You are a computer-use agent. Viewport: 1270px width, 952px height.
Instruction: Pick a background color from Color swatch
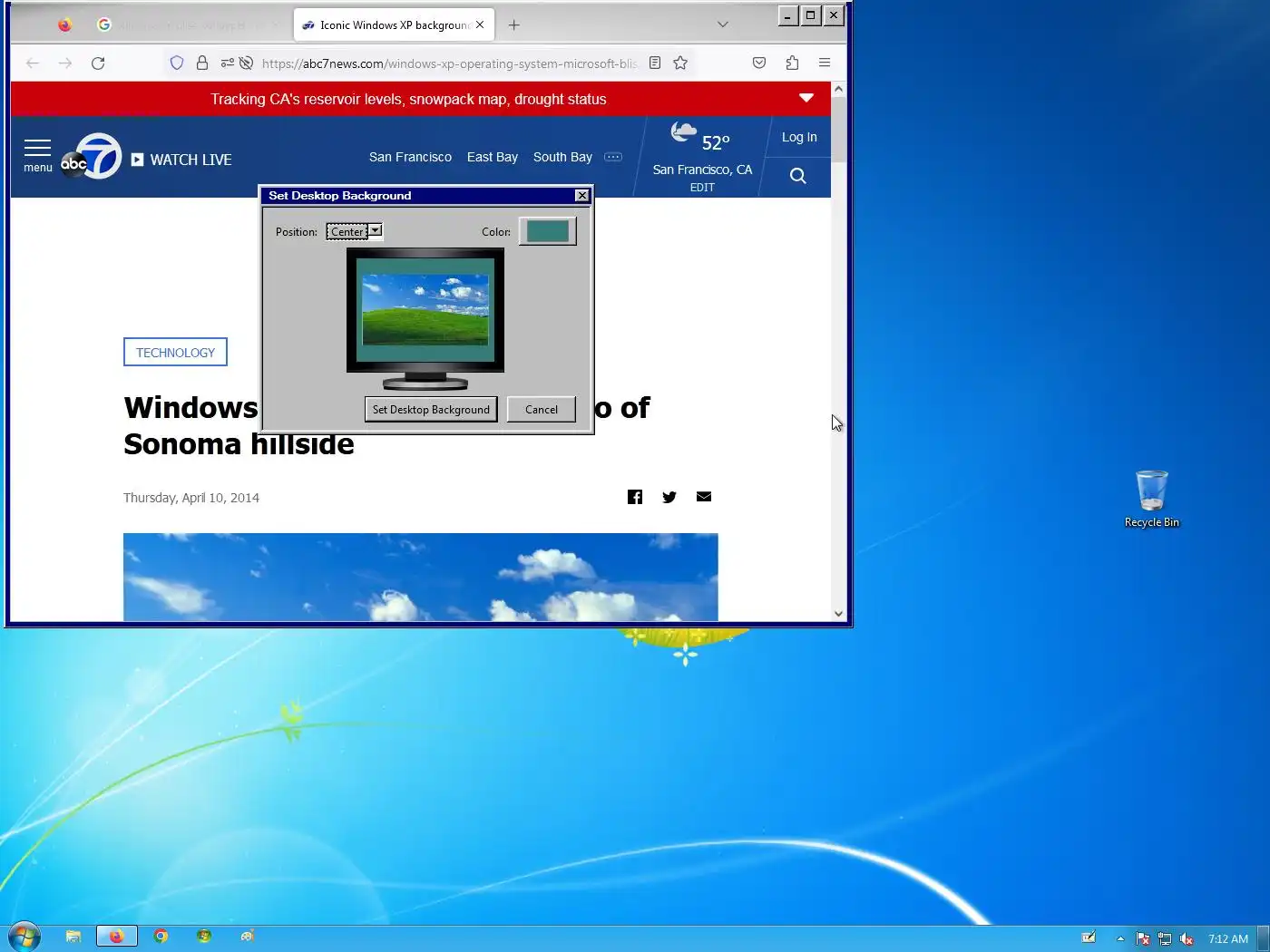(547, 231)
